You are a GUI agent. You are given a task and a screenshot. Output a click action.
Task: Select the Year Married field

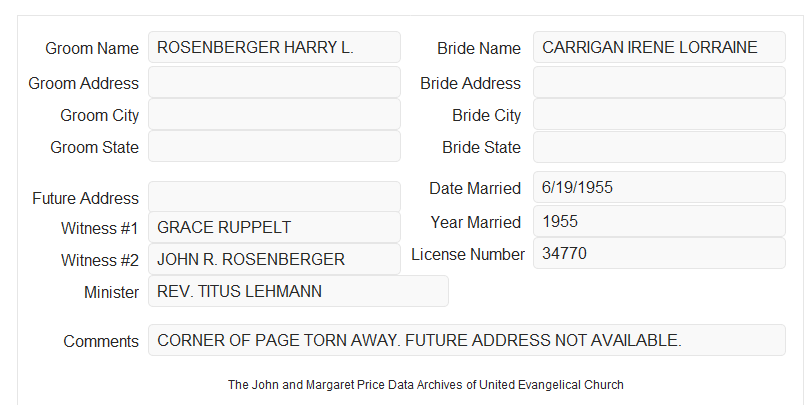pyautogui.click(x=659, y=221)
